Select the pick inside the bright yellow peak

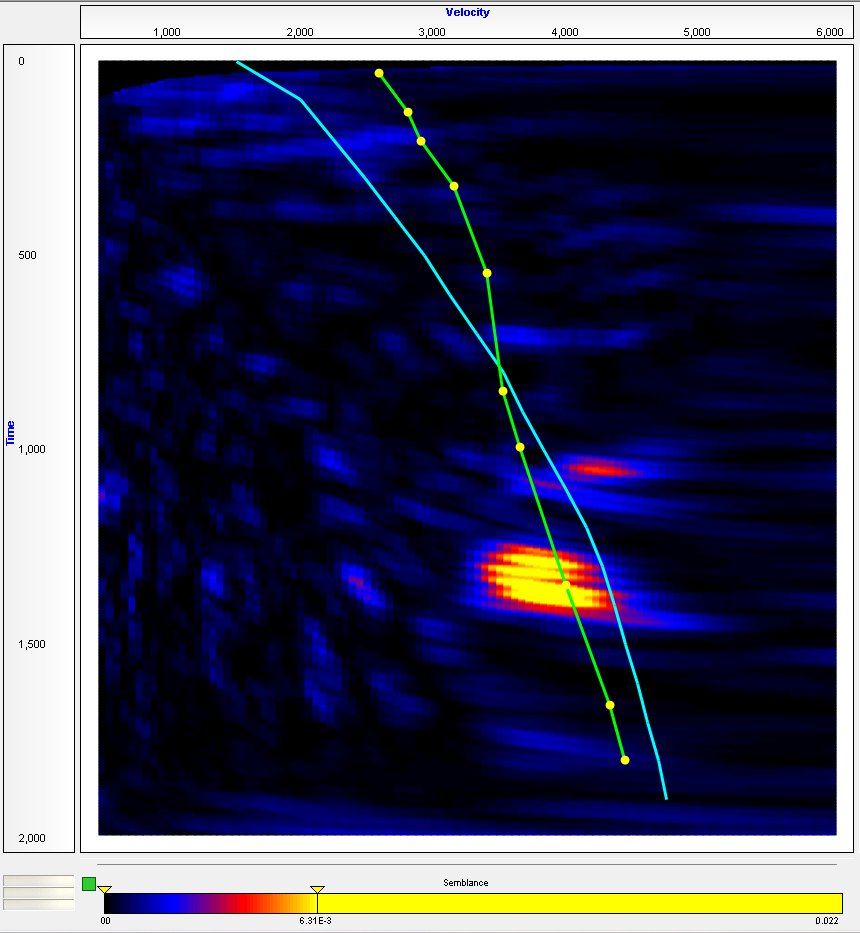(566, 584)
